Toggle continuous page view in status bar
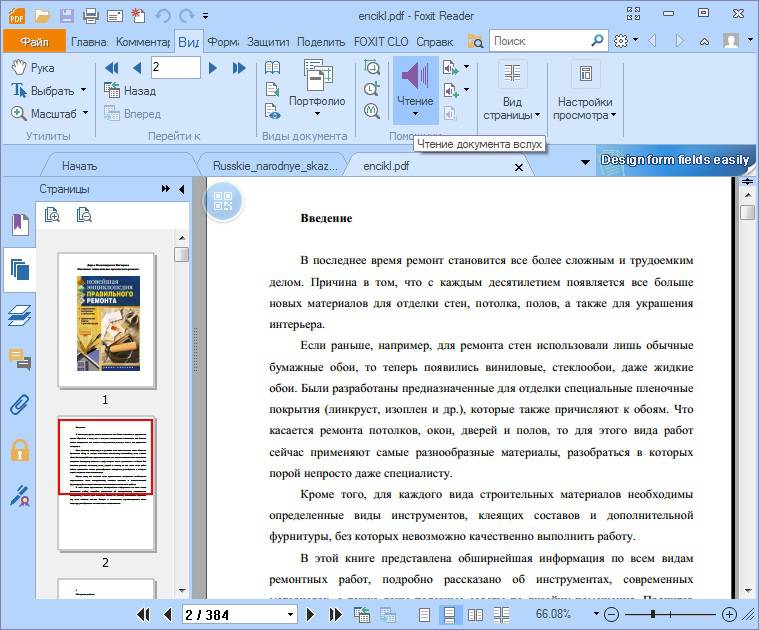Screen dimensions: 759x630 pyautogui.click(x=450, y=614)
